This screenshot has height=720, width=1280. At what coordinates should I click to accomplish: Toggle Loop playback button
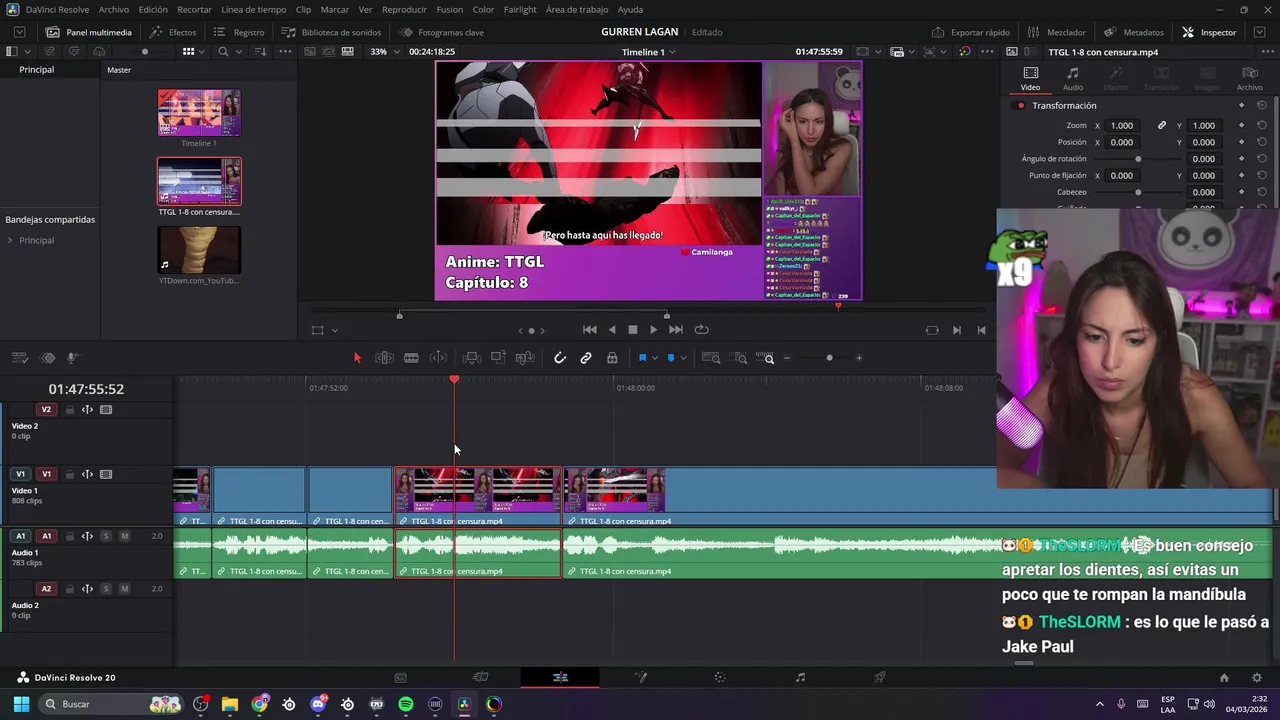702,330
